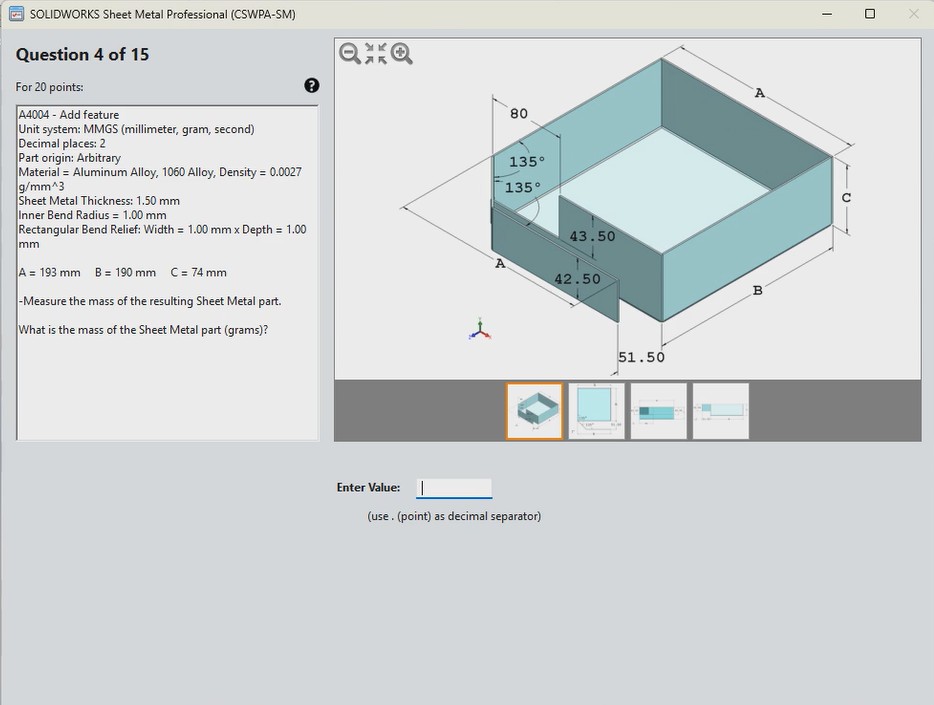Click the 'What is the mass' question text
The height and width of the screenshot is (705, 934).
[143, 330]
